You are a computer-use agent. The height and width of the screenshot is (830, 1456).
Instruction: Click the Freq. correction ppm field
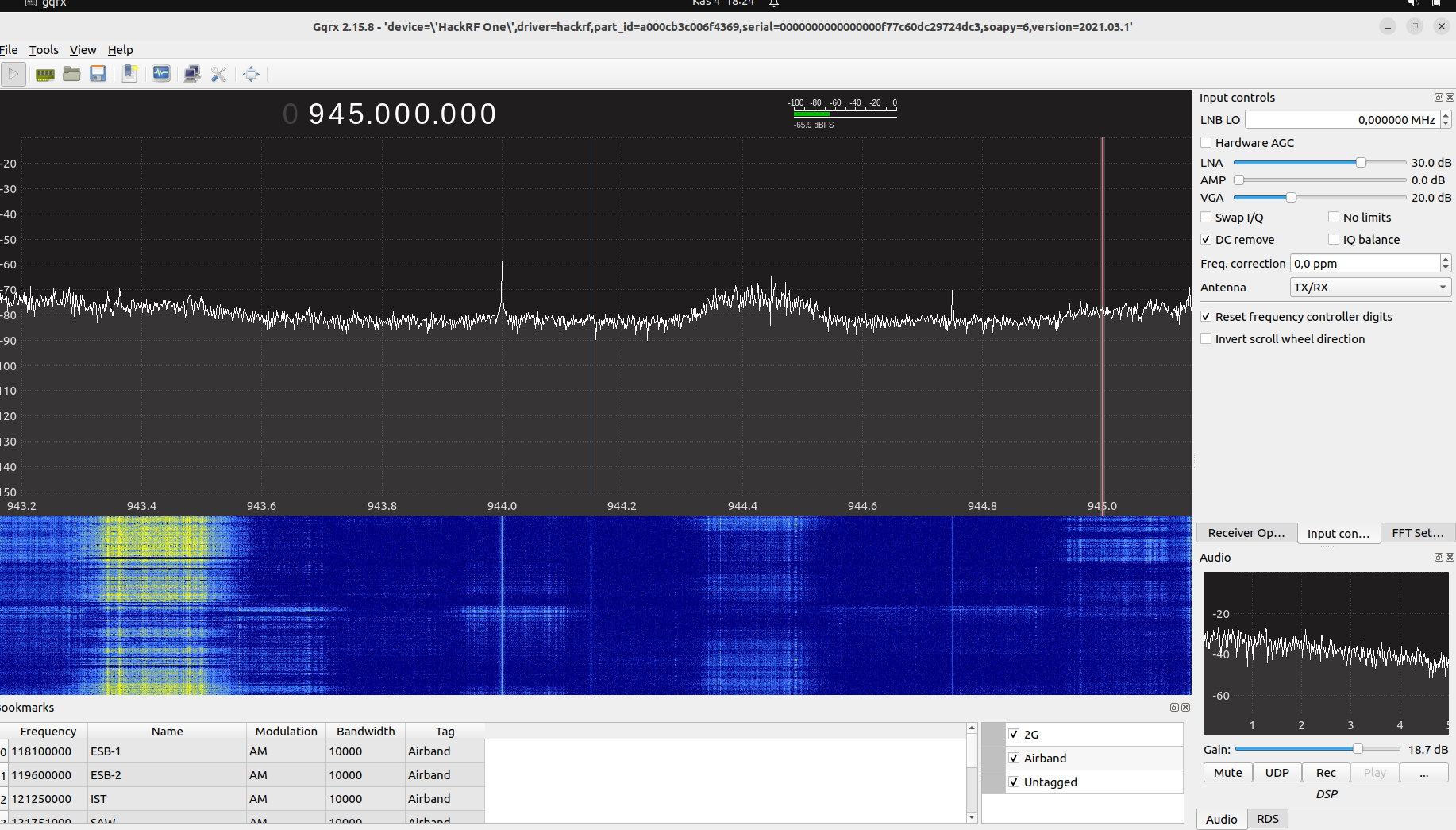(1365, 263)
